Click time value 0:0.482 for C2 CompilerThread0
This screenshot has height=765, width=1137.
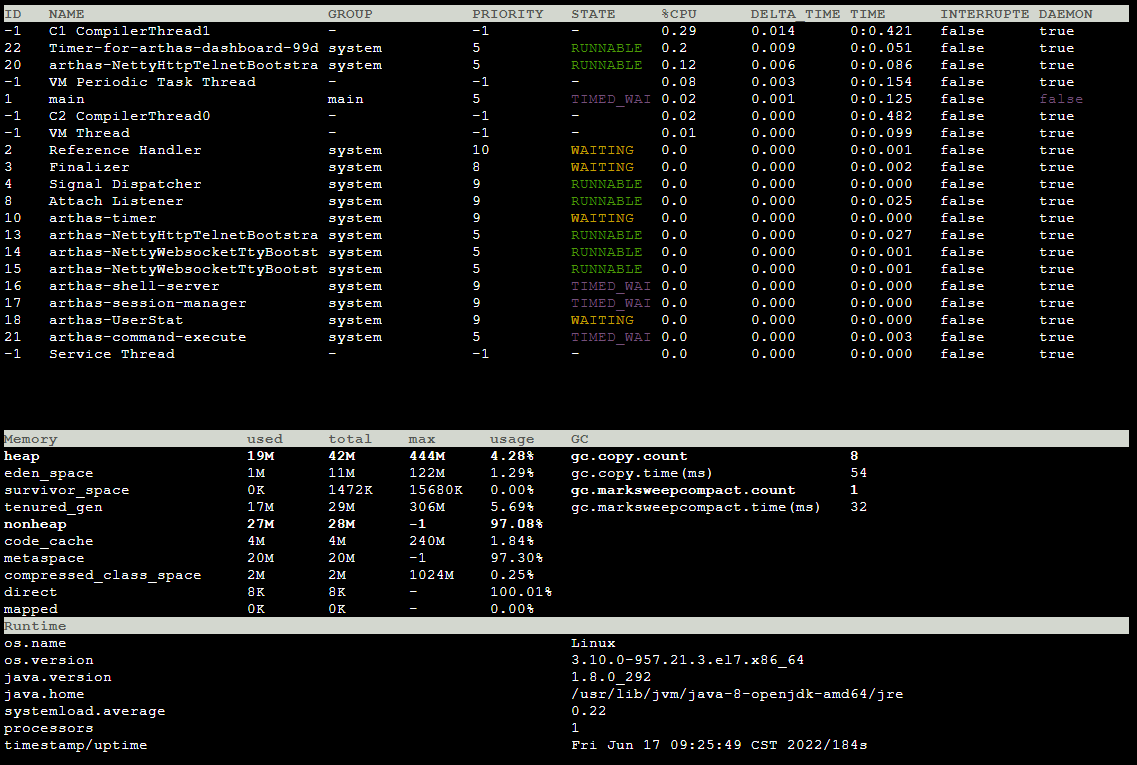pyautogui.click(x=881, y=116)
